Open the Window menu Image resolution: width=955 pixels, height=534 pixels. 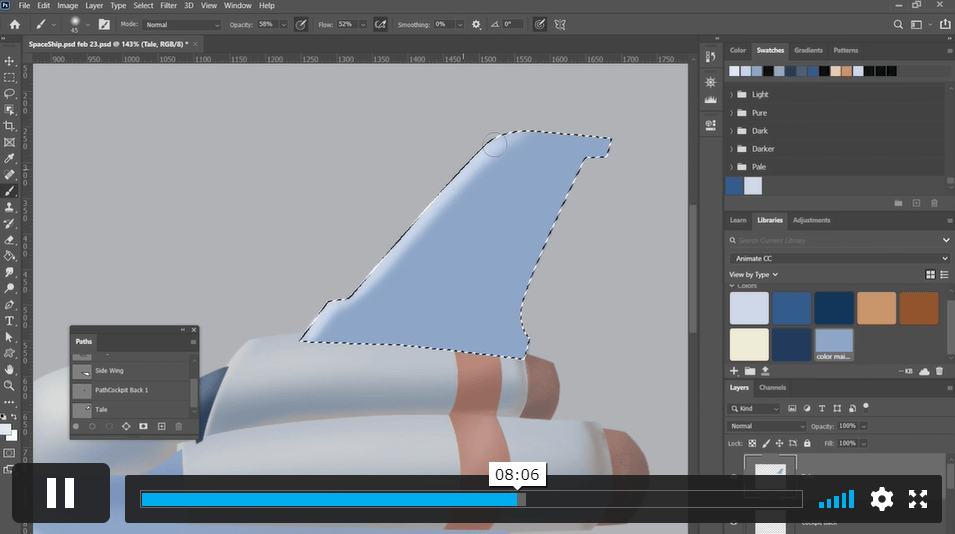(x=238, y=5)
